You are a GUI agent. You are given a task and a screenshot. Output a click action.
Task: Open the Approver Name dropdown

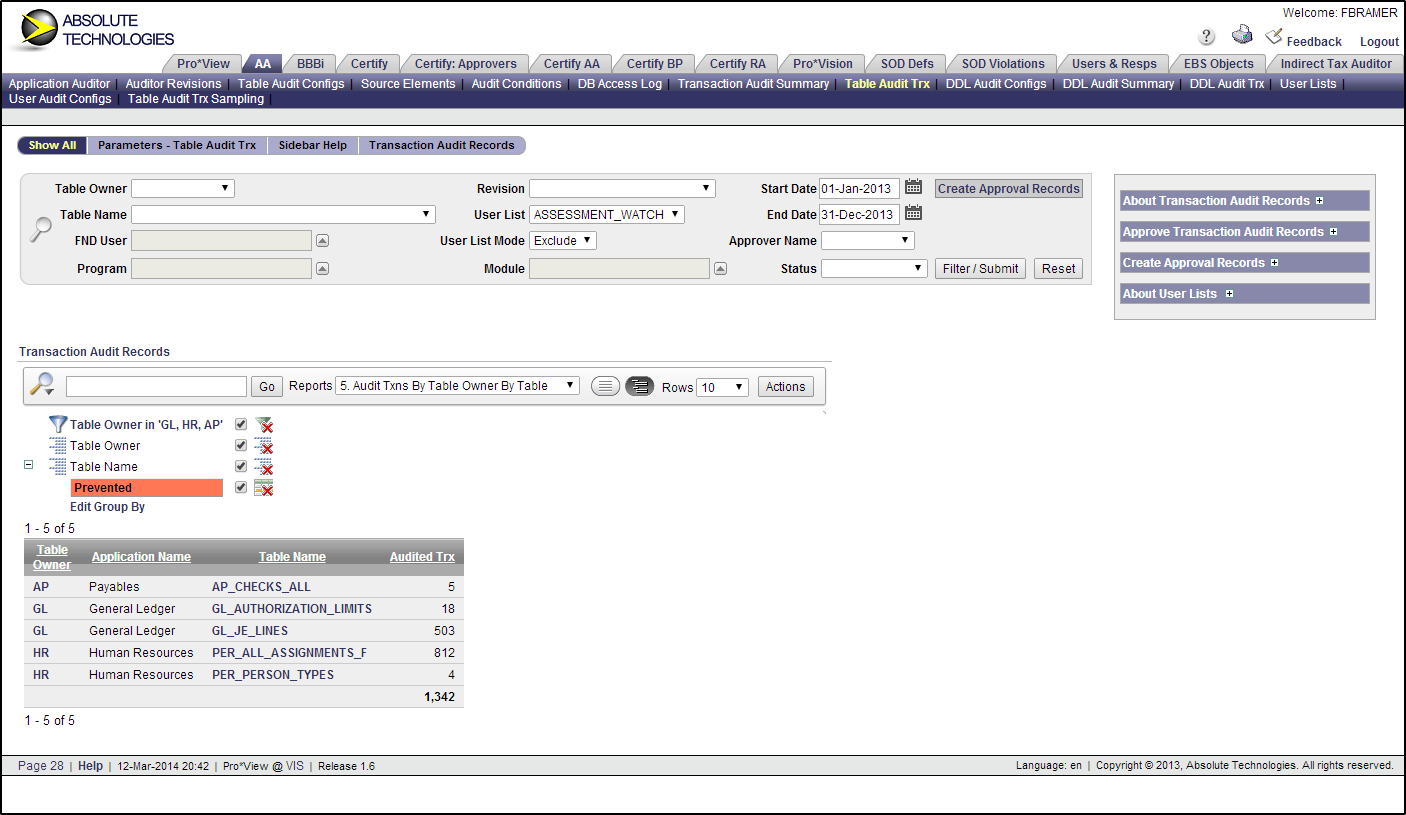(x=868, y=240)
